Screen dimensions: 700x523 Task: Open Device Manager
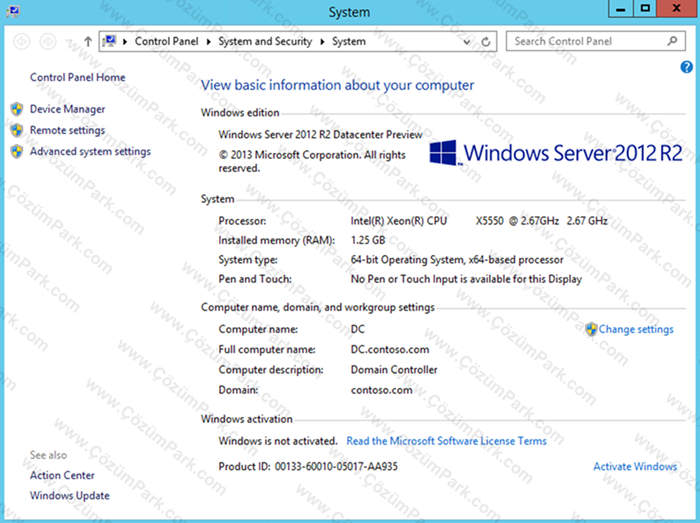(x=67, y=109)
